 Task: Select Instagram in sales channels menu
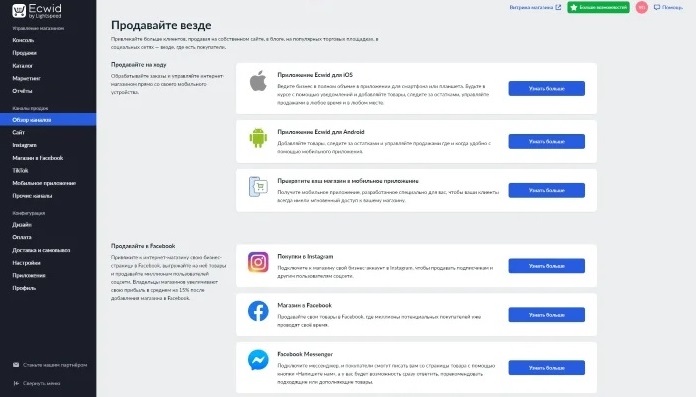pyautogui.click(x=24, y=145)
